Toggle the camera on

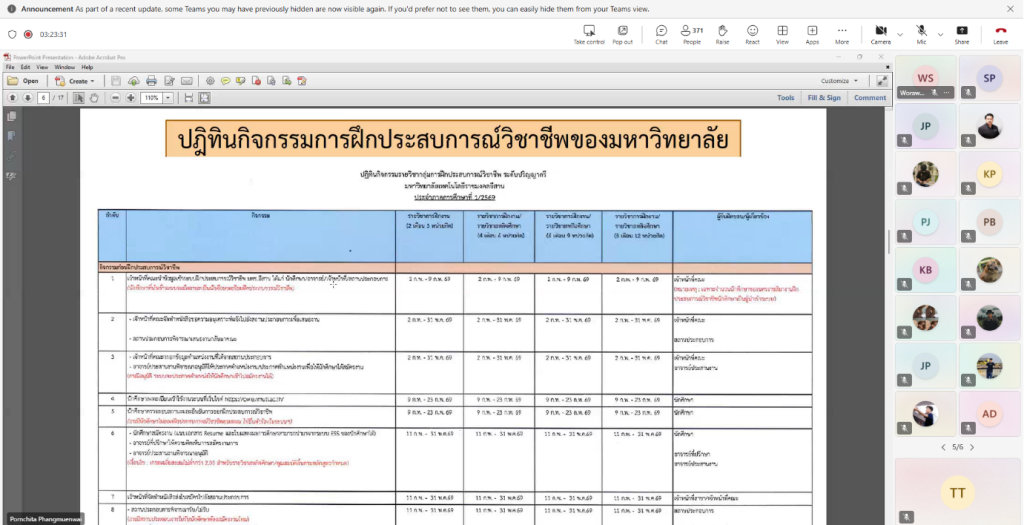pyautogui.click(x=880, y=33)
